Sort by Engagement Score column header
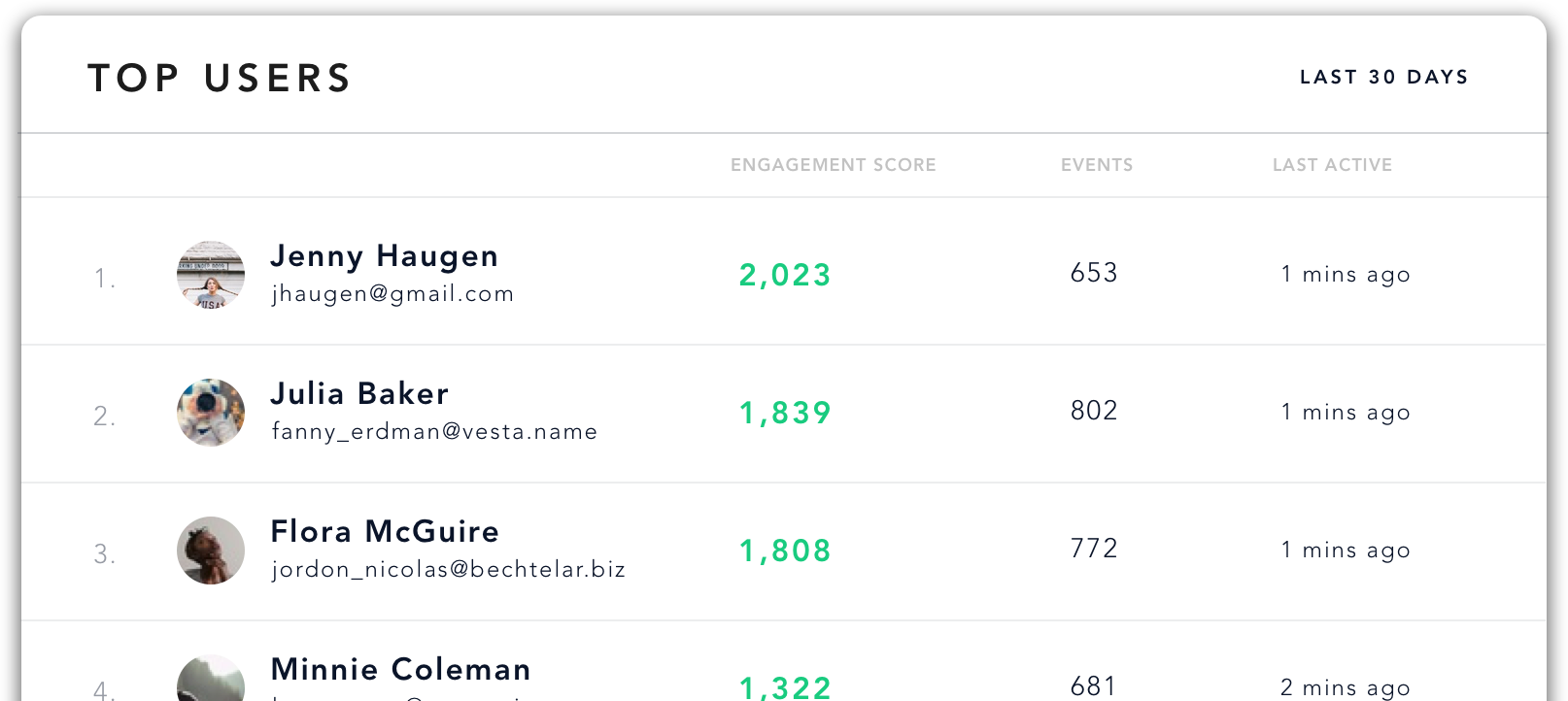 [834, 165]
